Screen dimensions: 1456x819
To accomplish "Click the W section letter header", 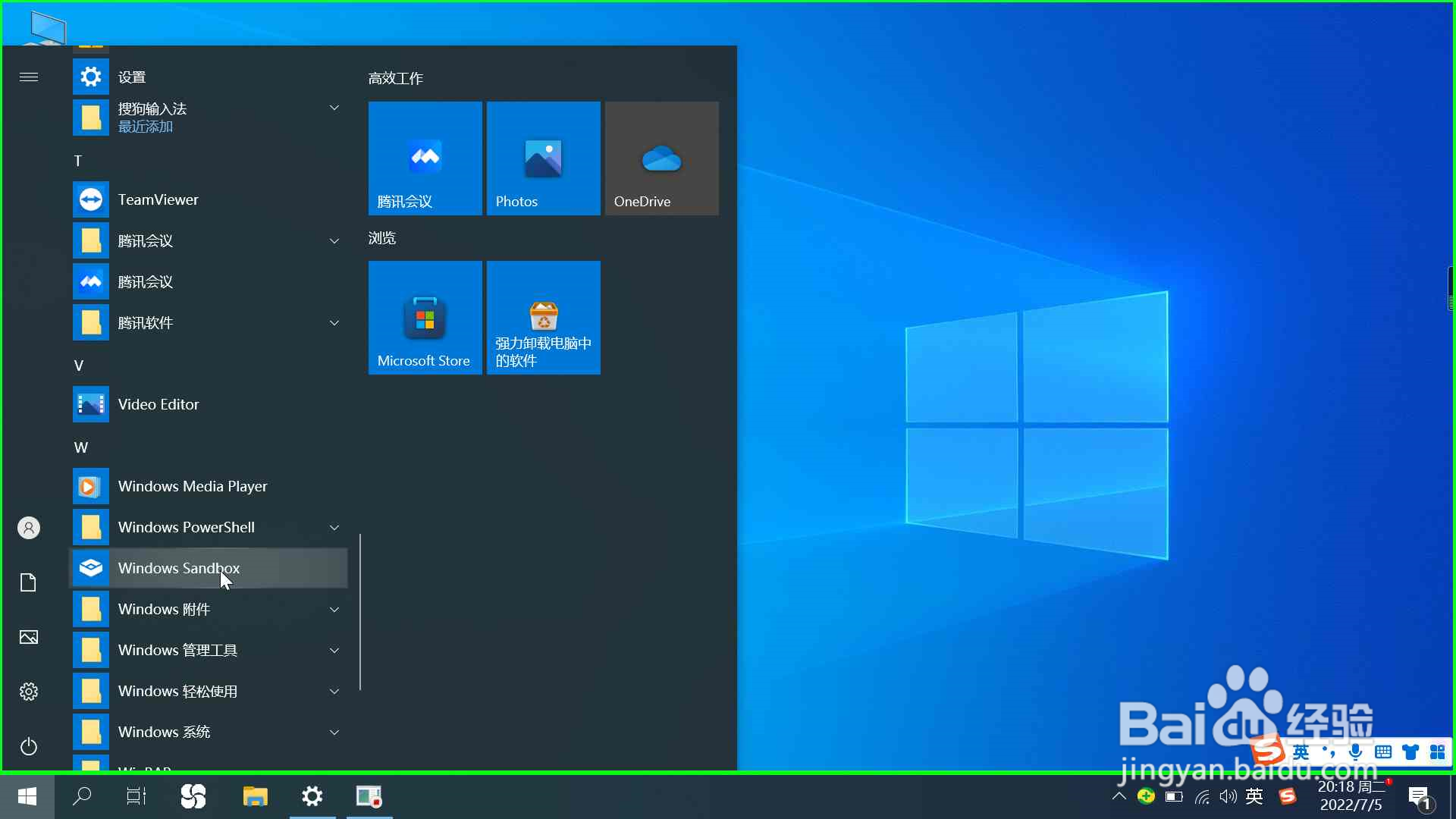I will click(x=80, y=447).
